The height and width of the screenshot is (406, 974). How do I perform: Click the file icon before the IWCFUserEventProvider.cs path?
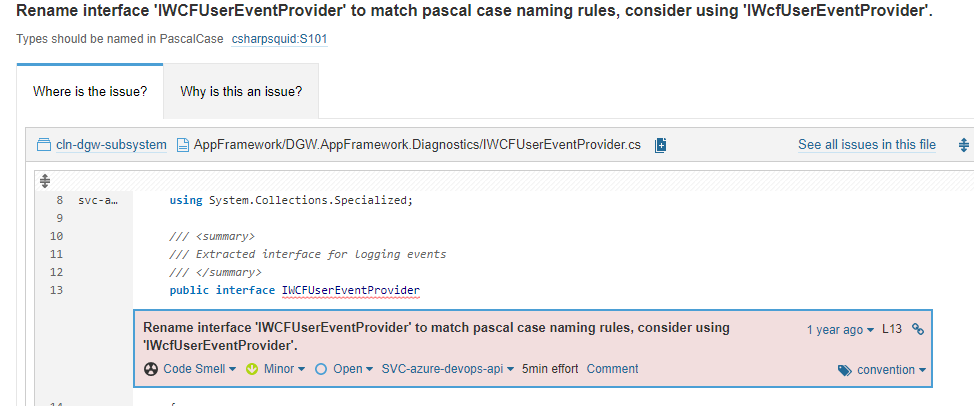pyautogui.click(x=183, y=145)
